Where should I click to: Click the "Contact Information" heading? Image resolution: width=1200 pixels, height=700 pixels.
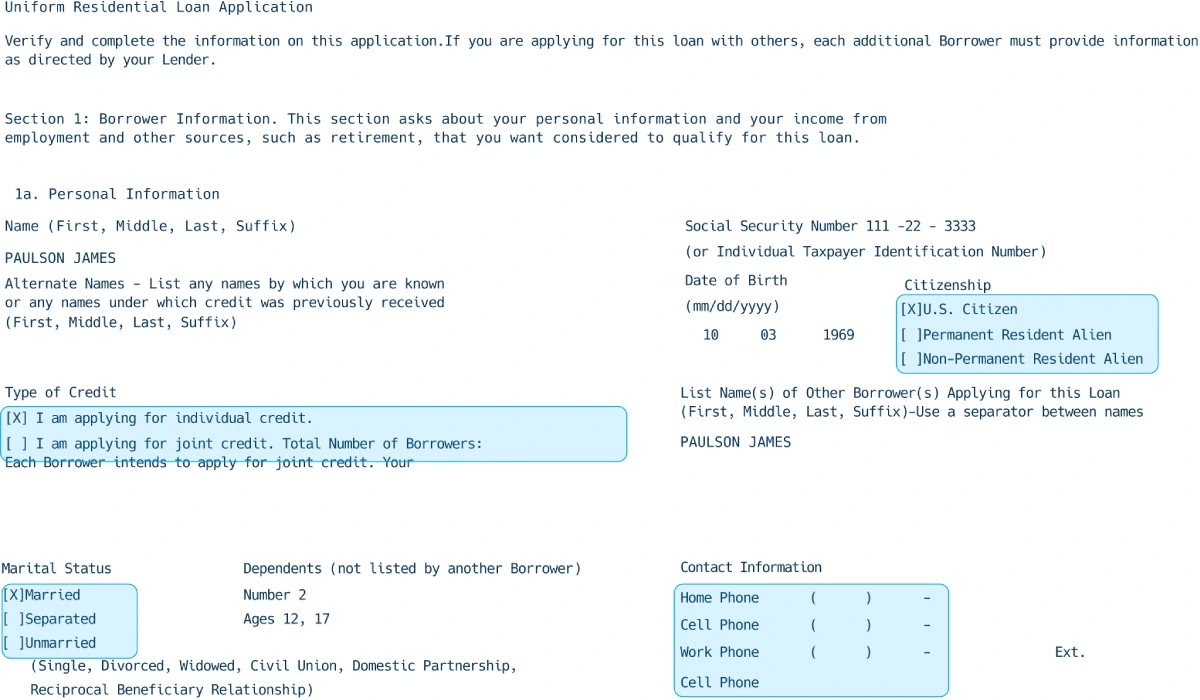(x=751, y=567)
